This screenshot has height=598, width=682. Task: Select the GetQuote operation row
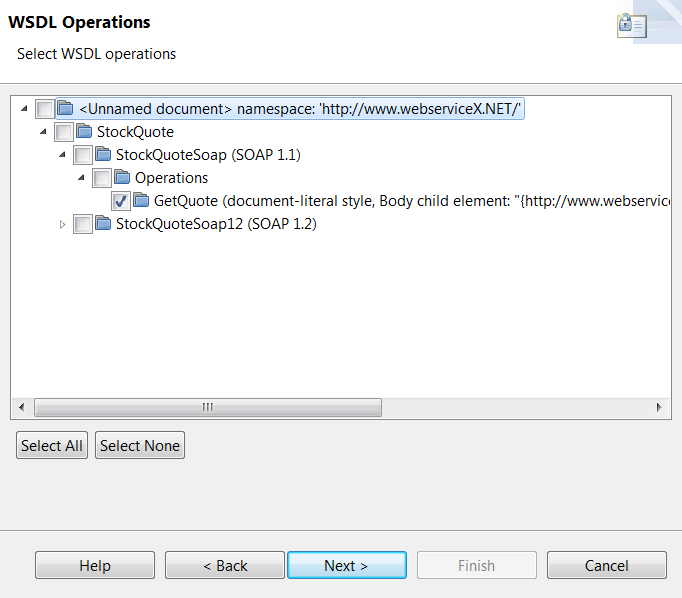click(411, 201)
